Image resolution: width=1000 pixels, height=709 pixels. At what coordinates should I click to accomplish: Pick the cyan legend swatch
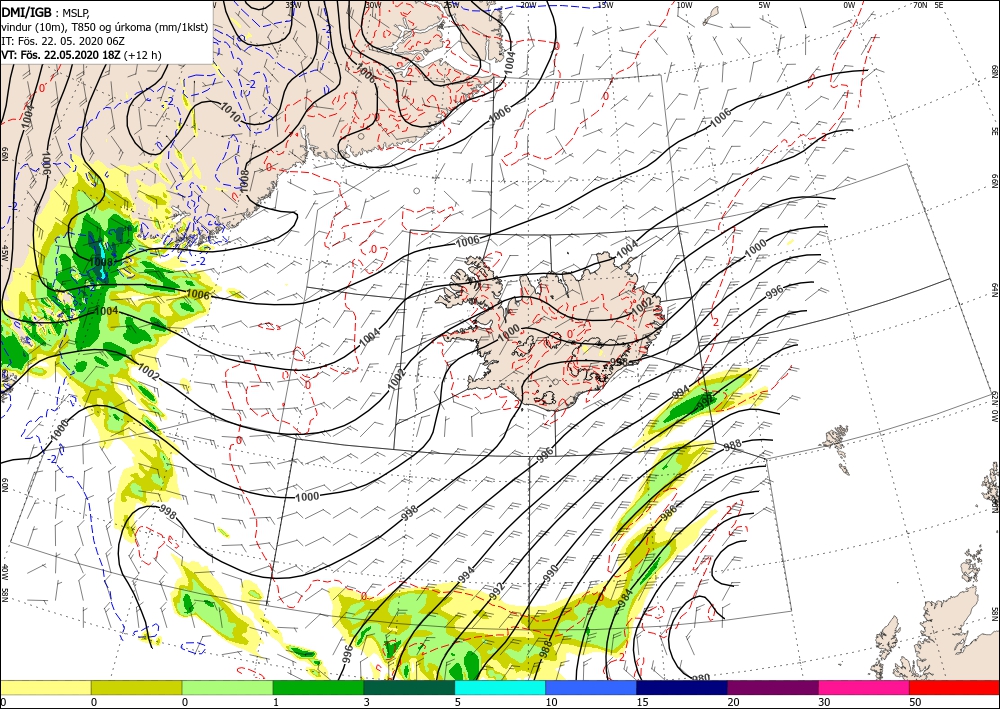coord(500,687)
